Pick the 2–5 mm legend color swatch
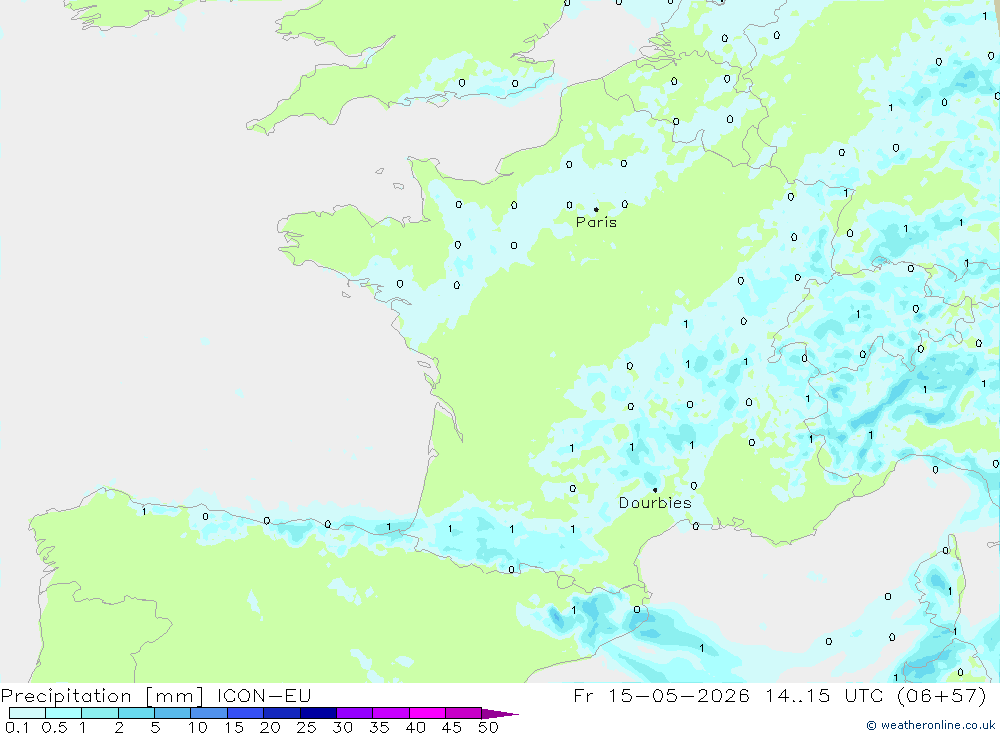The width and height of the screenshot is (1000, 733). point(136,713)
